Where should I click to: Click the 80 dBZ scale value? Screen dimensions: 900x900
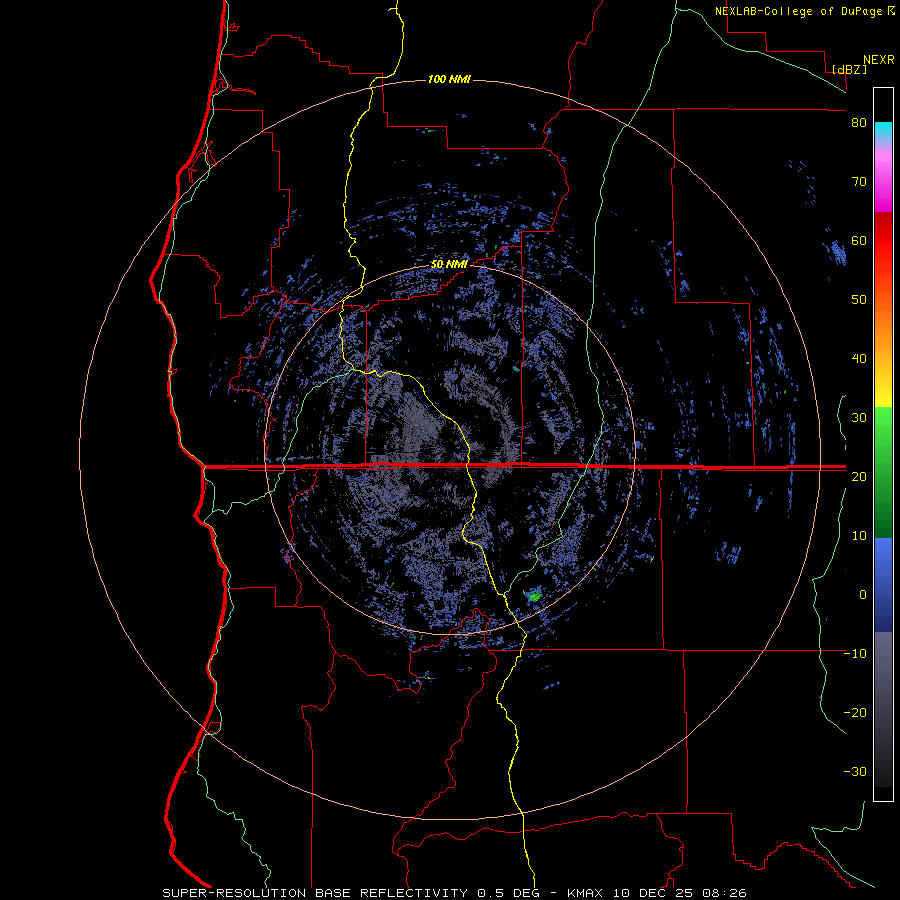tap(859, 123)
